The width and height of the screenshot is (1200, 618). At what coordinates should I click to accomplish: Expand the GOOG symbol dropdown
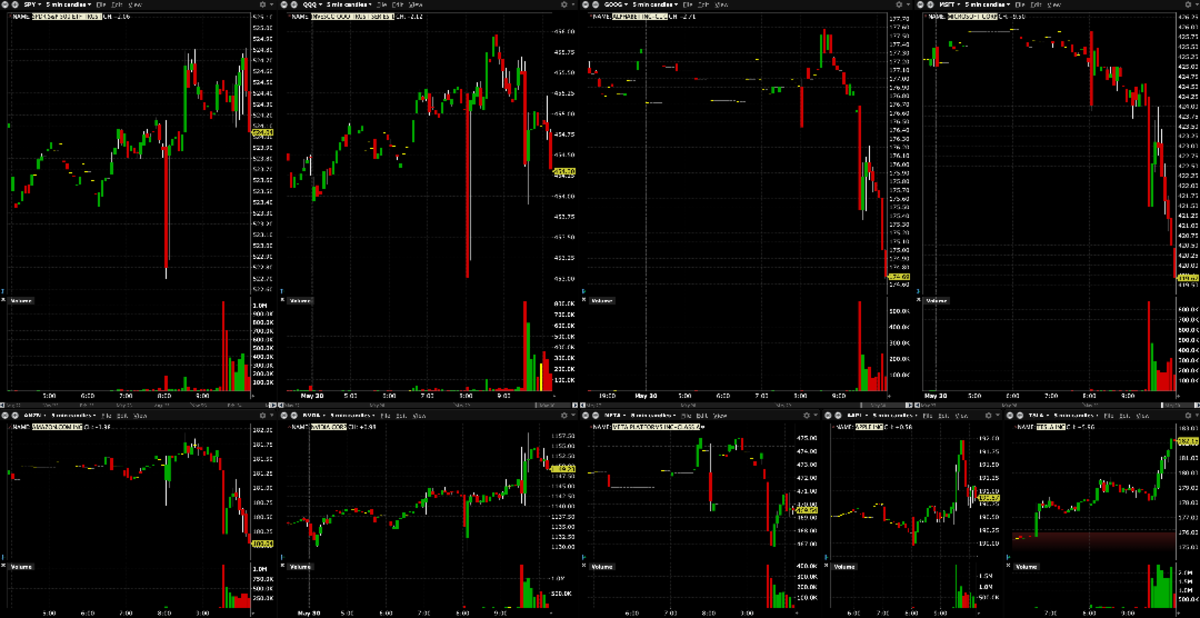626,5
